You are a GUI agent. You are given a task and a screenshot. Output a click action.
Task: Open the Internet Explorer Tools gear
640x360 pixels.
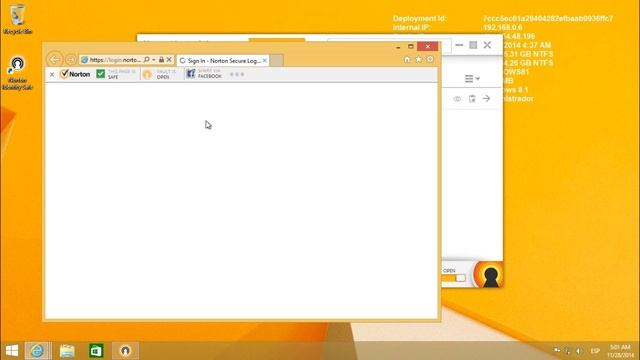(x=430, y=60)
